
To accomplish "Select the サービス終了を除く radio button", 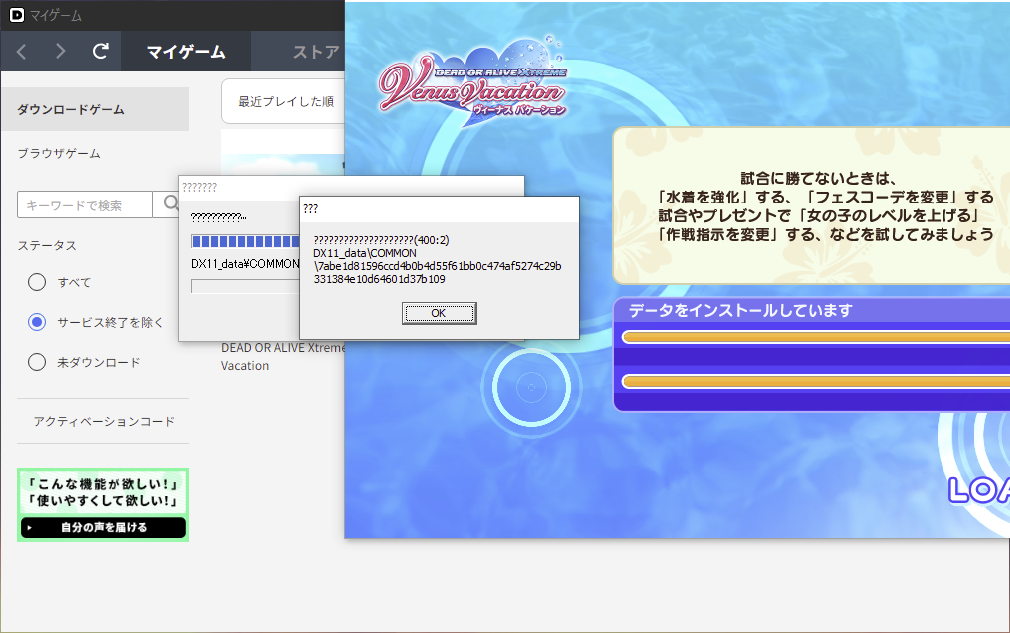I will pyautogui.click(x=37, y=322).
